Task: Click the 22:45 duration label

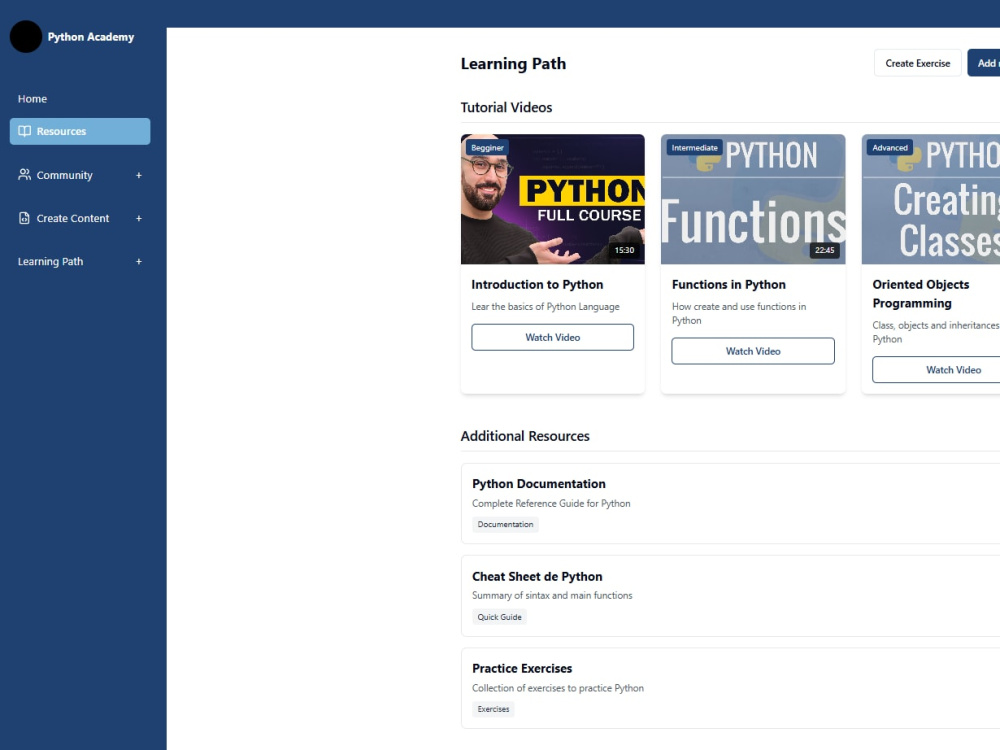Action: click(x=825, y=250)
